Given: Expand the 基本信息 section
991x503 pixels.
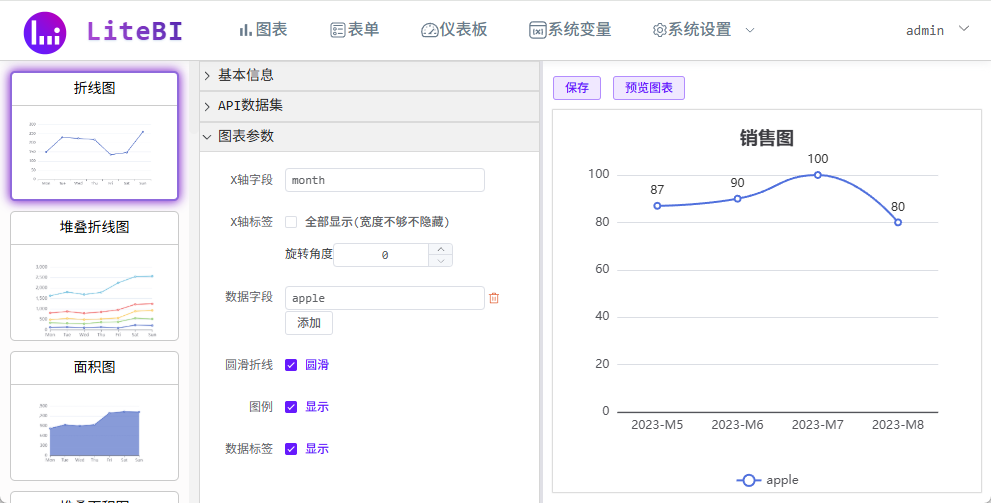Looking at the screenshot, I should coord(369,75).
